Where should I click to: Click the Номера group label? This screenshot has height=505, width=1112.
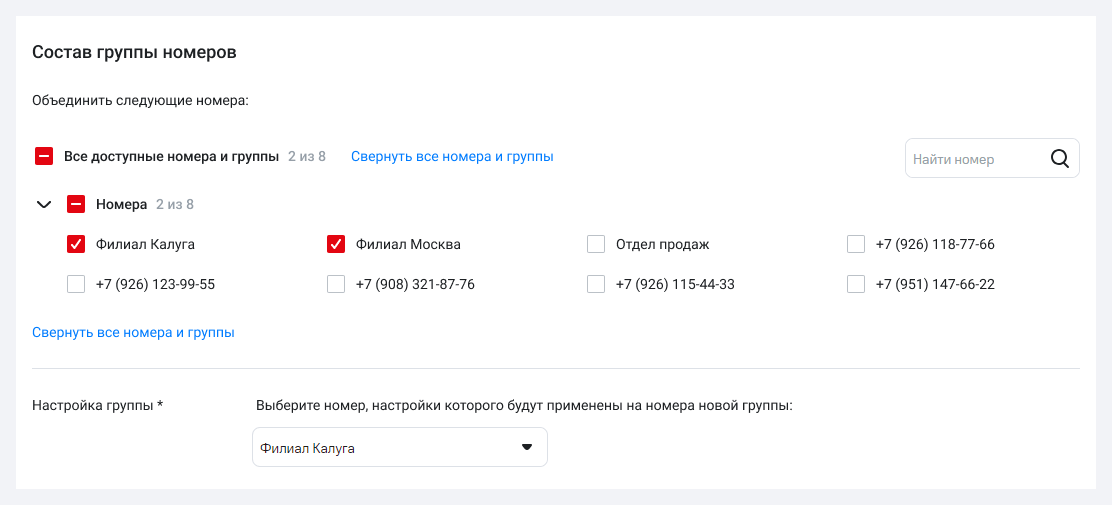pyautogui.click(x=121, y=204)
